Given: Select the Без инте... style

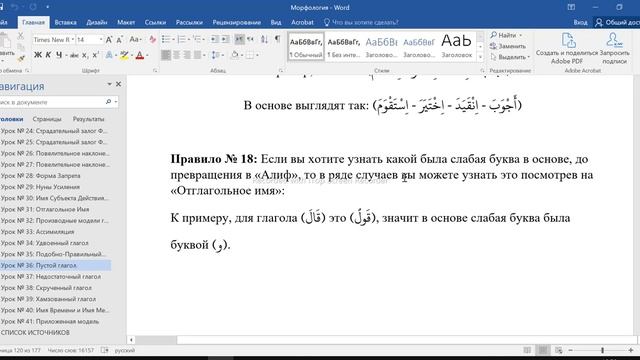Looking at the screenshot, I should coord(344,47).
